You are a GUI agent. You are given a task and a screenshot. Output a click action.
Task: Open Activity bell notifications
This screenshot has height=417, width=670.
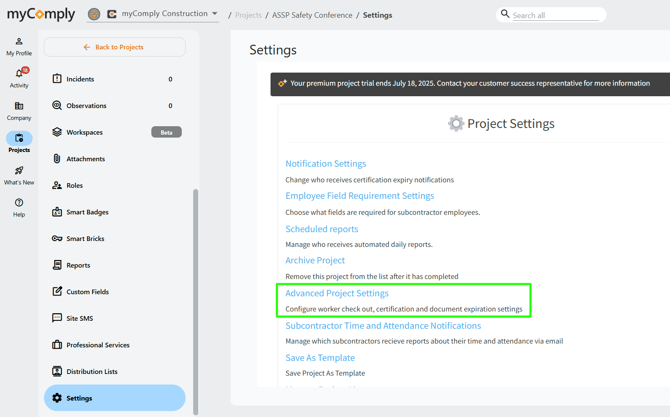tap(19, 78)
